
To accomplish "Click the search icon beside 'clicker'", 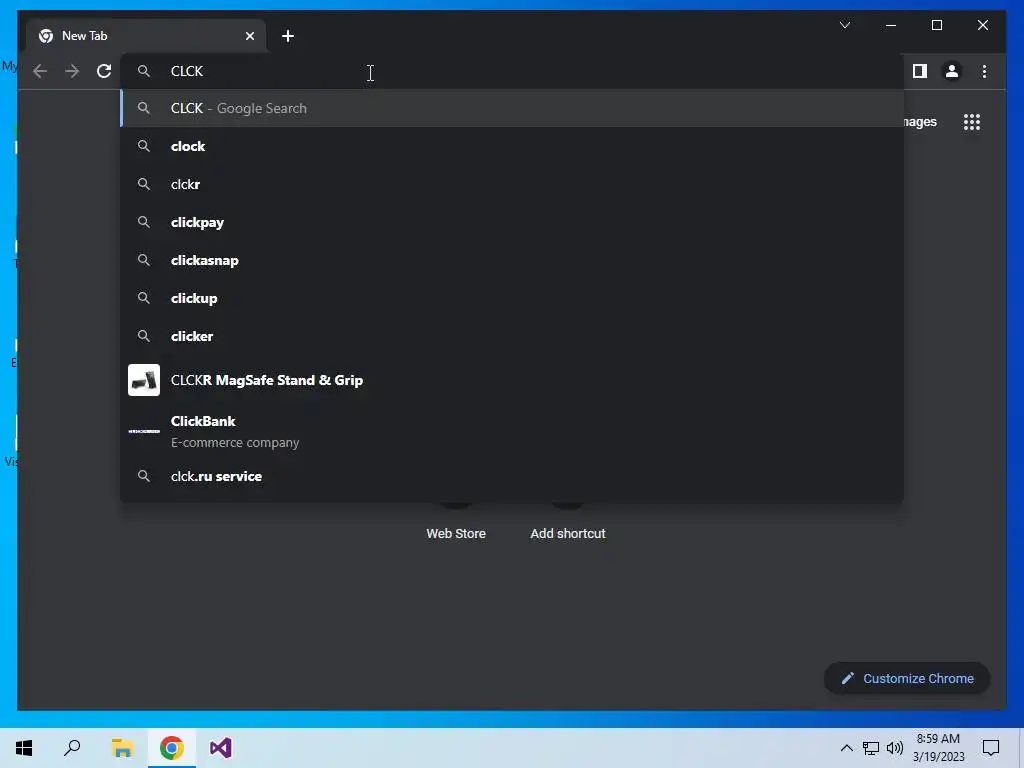I will [x=144, y=336].
